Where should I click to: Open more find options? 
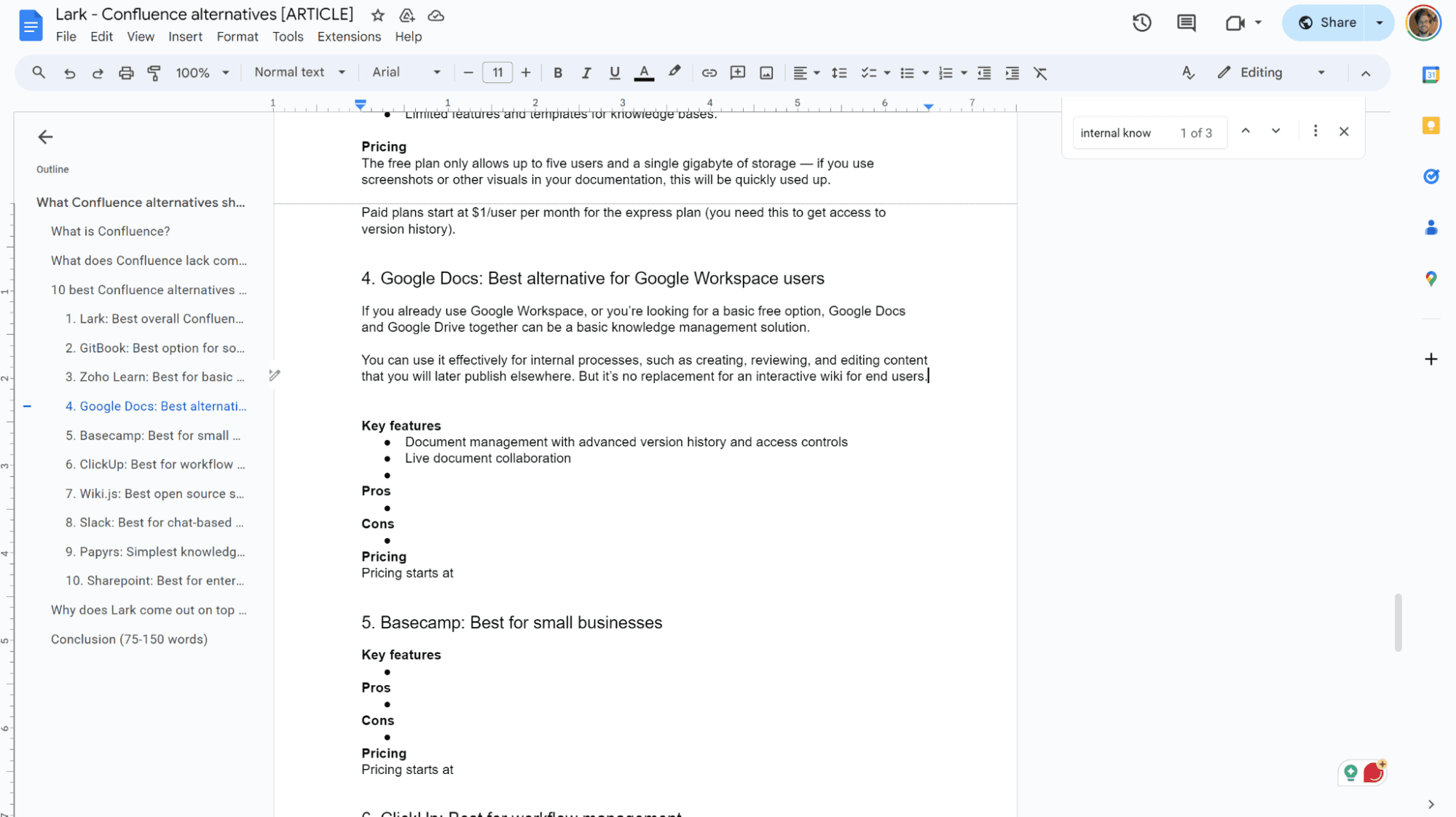point(1315,131)
